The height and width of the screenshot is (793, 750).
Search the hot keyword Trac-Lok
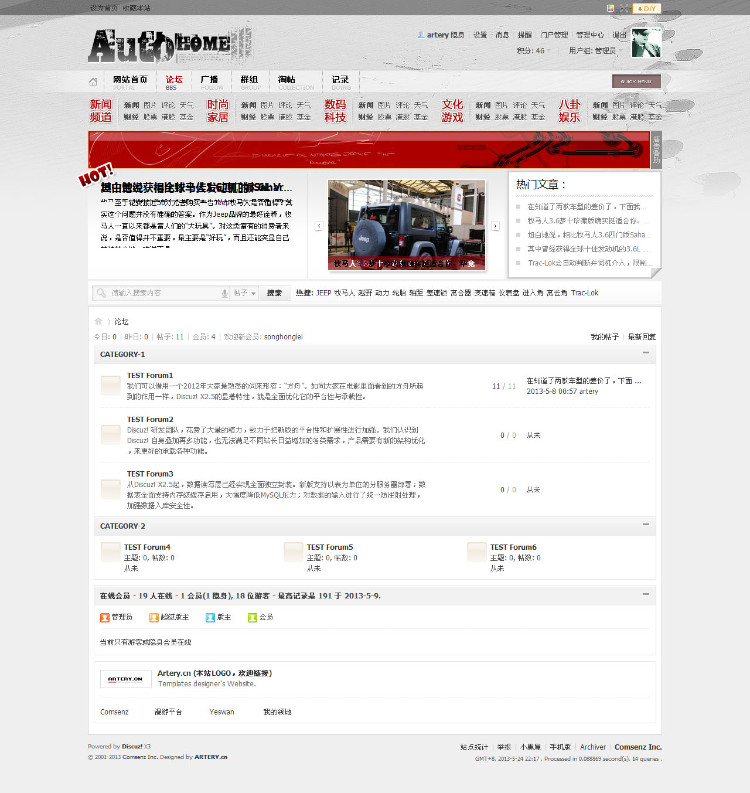585,293
